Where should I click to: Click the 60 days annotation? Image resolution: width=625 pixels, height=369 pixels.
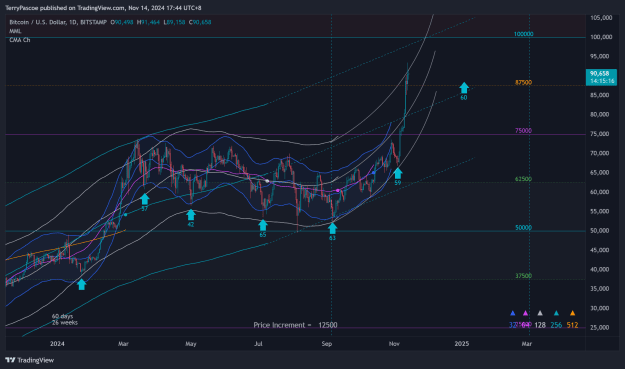pyautogui.click(x=63, y=316)
